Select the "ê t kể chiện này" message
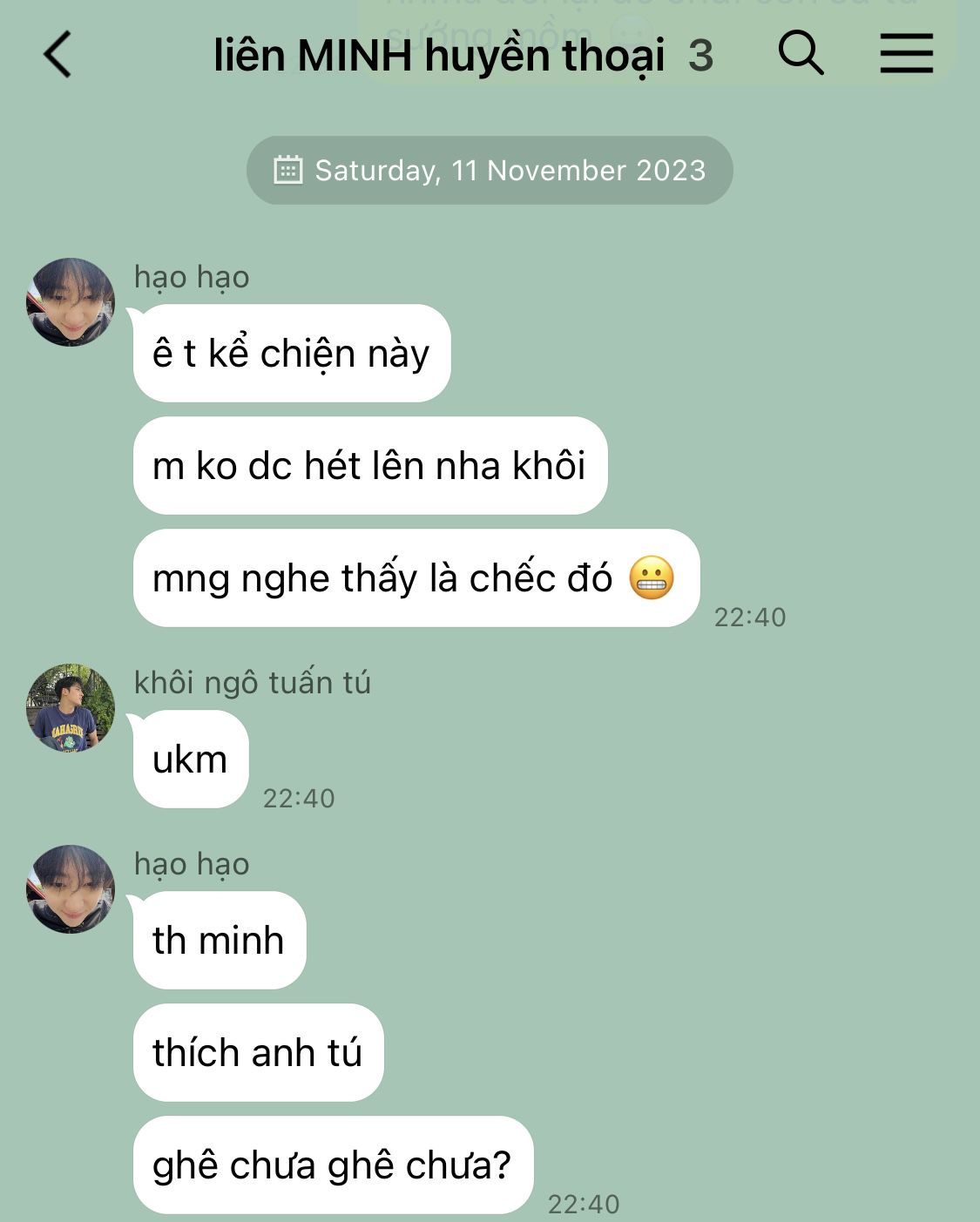980x1222 pixels. coord(292,353)
